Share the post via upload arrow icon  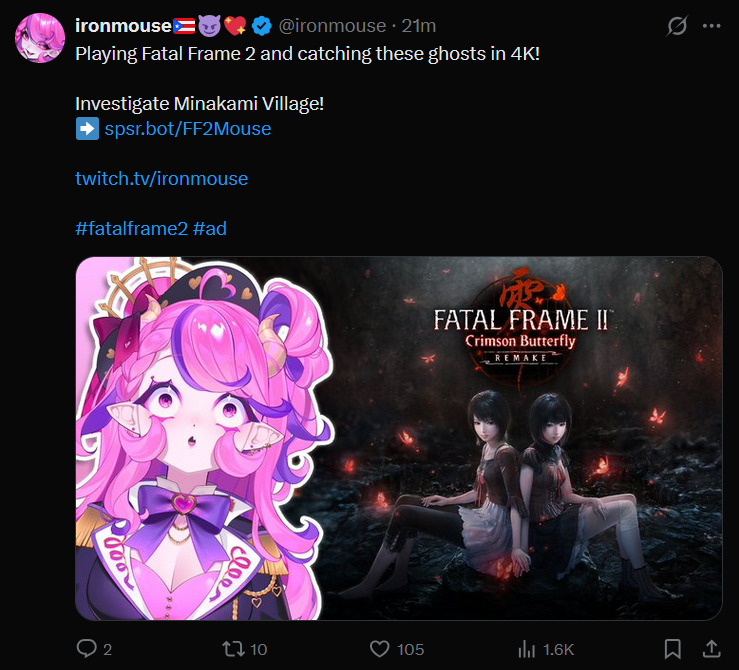click(712, 648)
